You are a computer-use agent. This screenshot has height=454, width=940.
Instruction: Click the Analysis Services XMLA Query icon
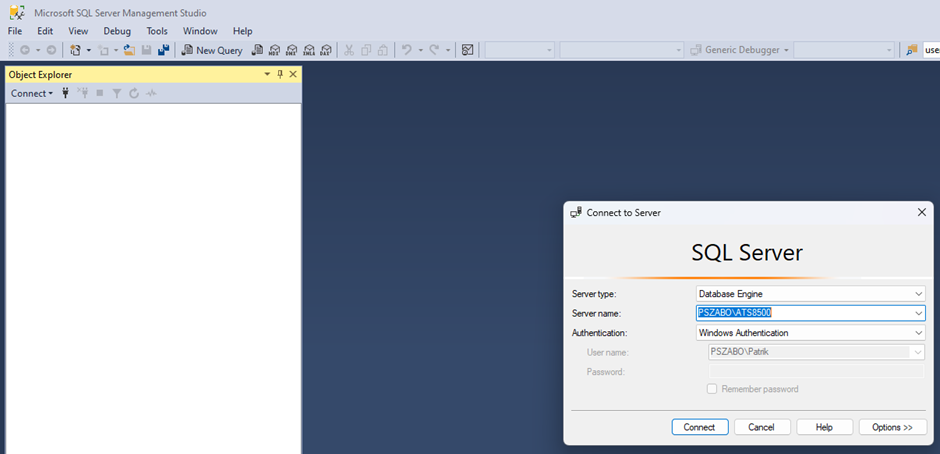click(309, 50)
